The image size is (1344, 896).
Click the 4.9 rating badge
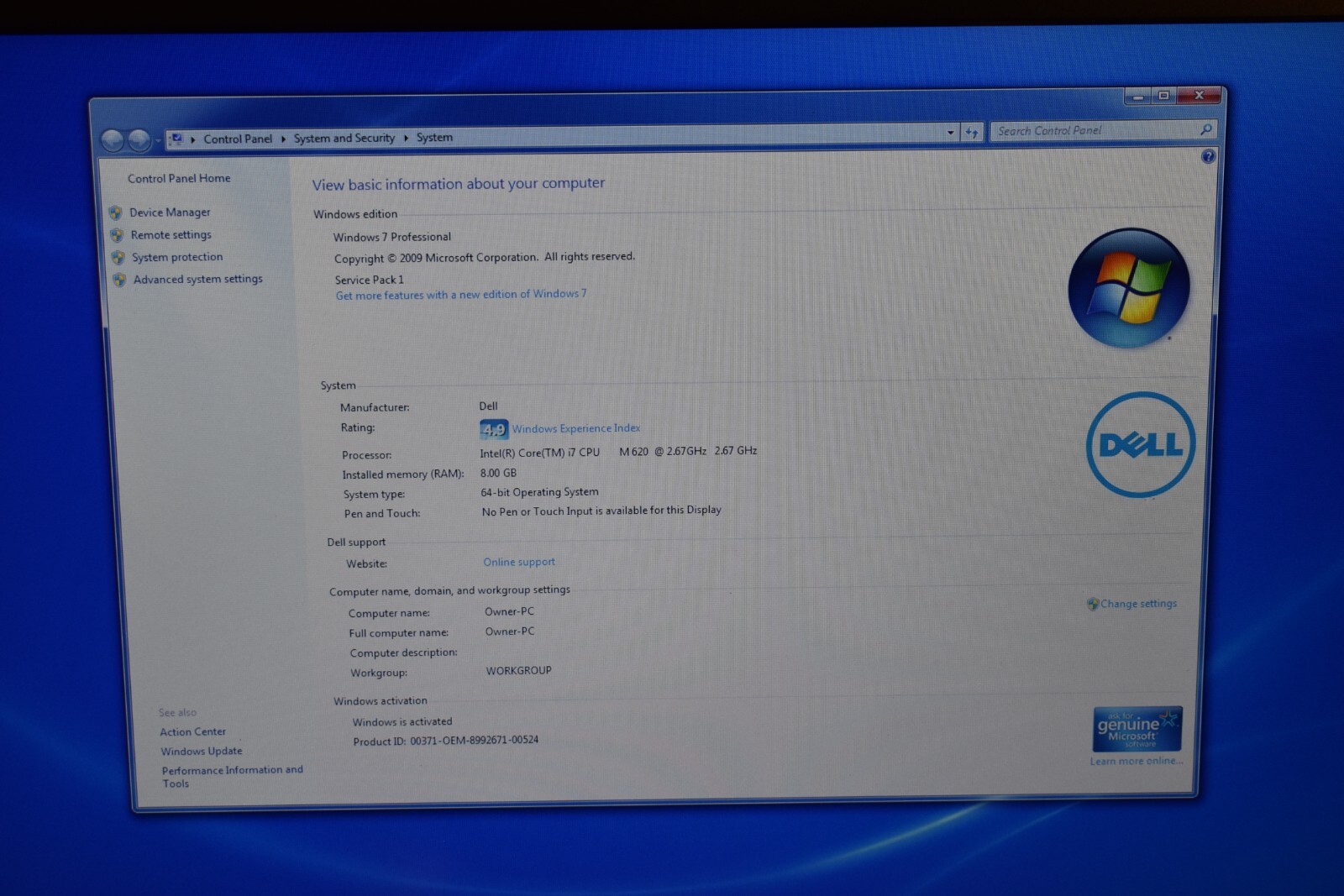[494, 430]
